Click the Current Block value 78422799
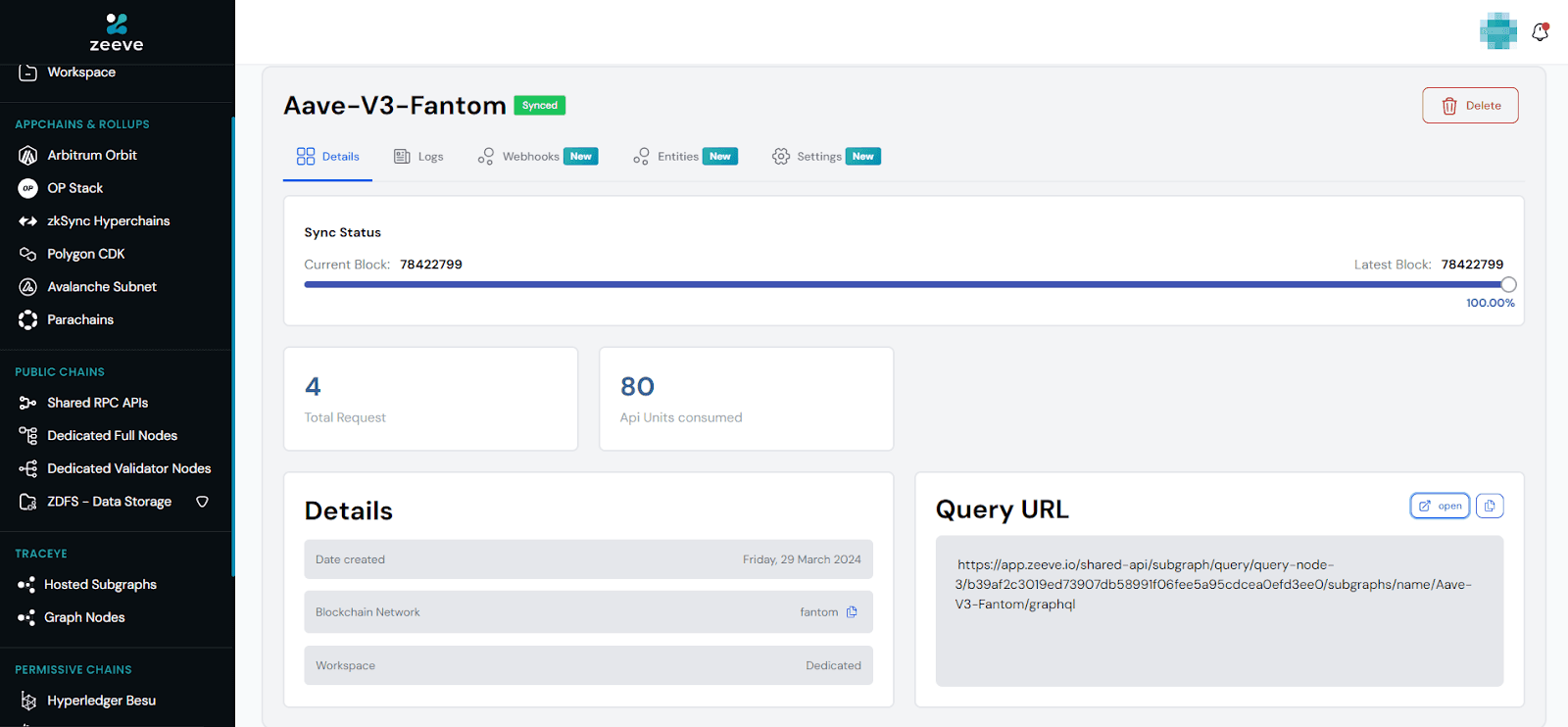Screen dimensions: 1568x727 pyautogui.click(x=431, y=265)
